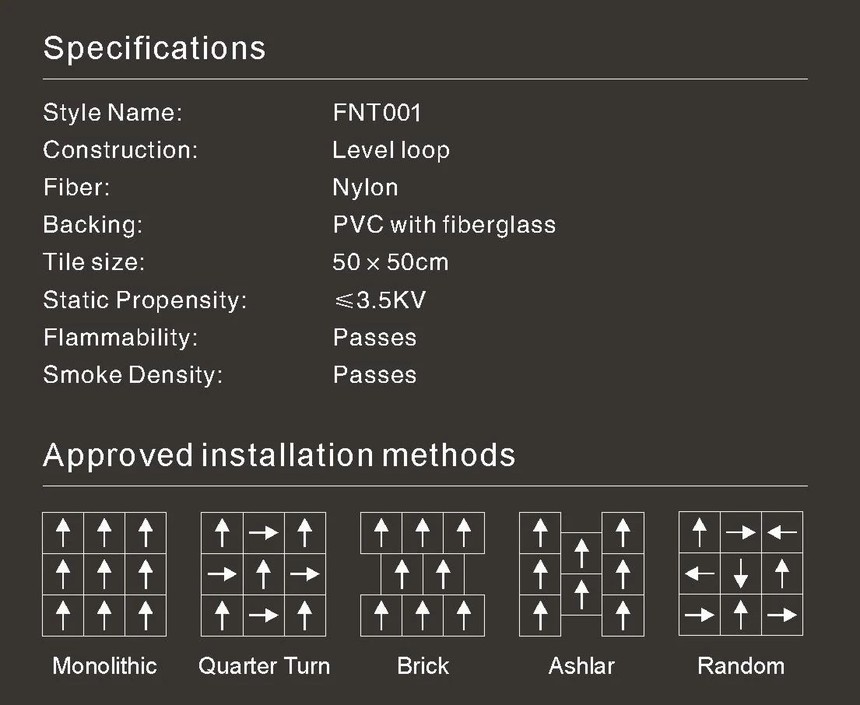860x705 pixels.
Task: Select the Quarter Turn label
Action: 264,666
